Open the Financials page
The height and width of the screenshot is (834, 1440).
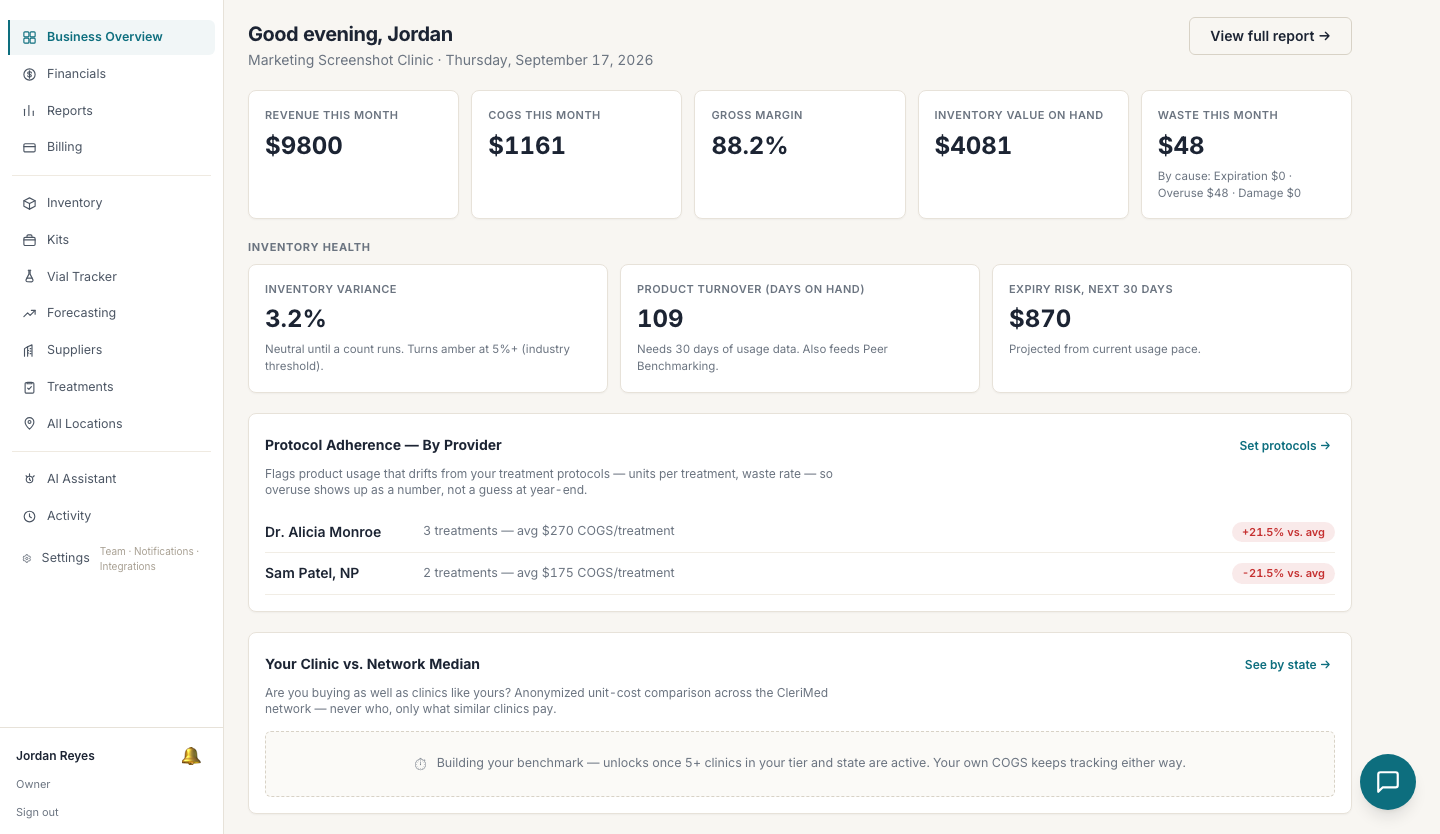tap(111, 74)
